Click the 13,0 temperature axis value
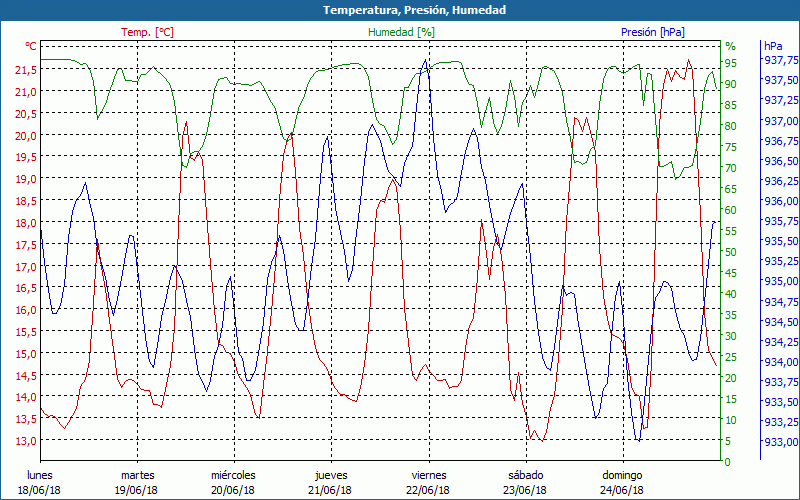The width and height of the screenshot is (800, 500). [25, 440]
